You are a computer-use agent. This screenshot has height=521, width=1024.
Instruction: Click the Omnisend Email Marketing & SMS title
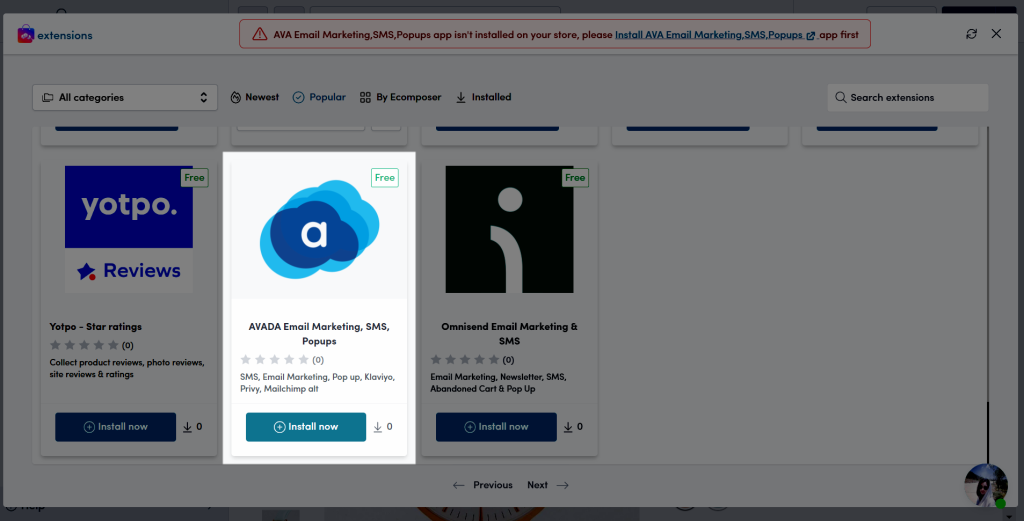pos(509,334)
